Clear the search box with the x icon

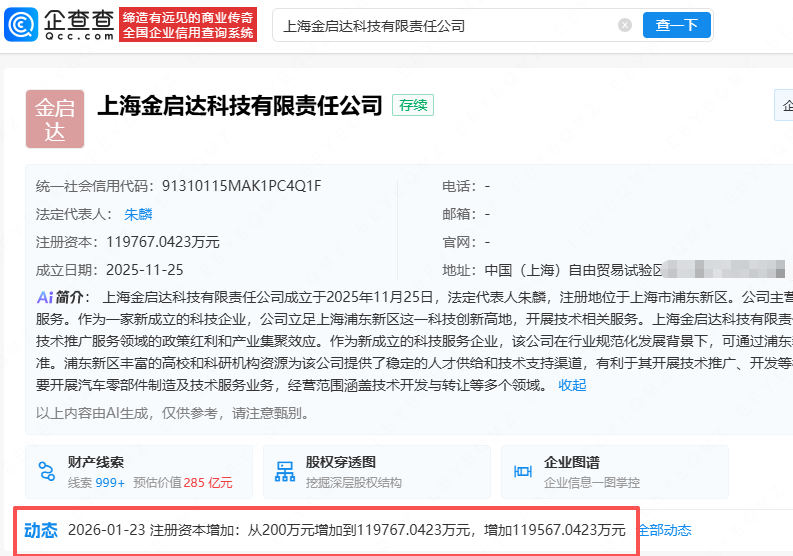coord(625,25)
